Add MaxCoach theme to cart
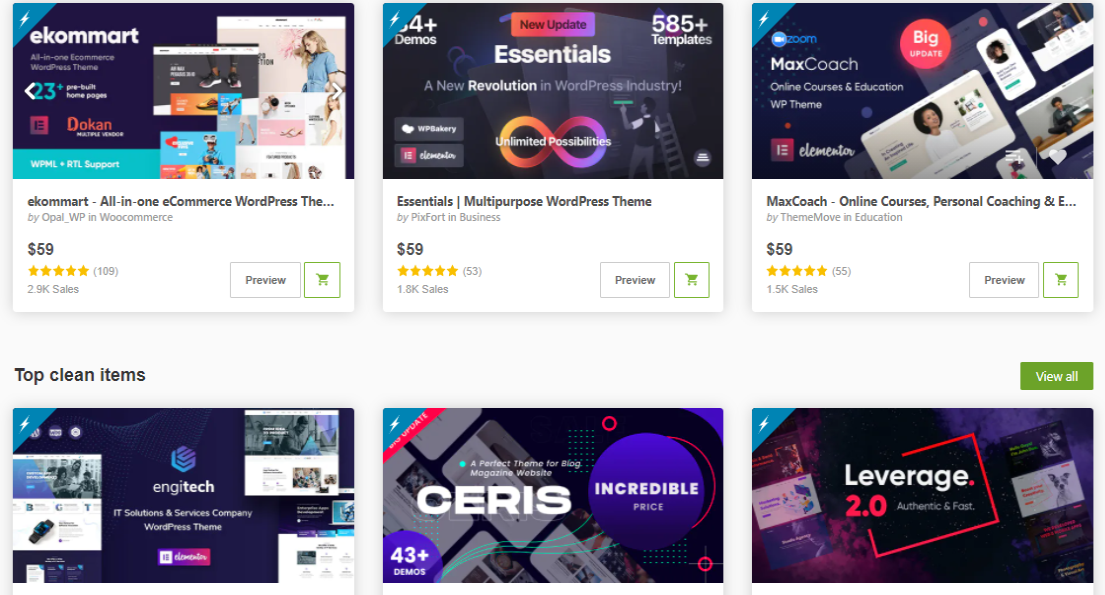This screenshot has width=1105, height=595. [x=1061, y=280]
